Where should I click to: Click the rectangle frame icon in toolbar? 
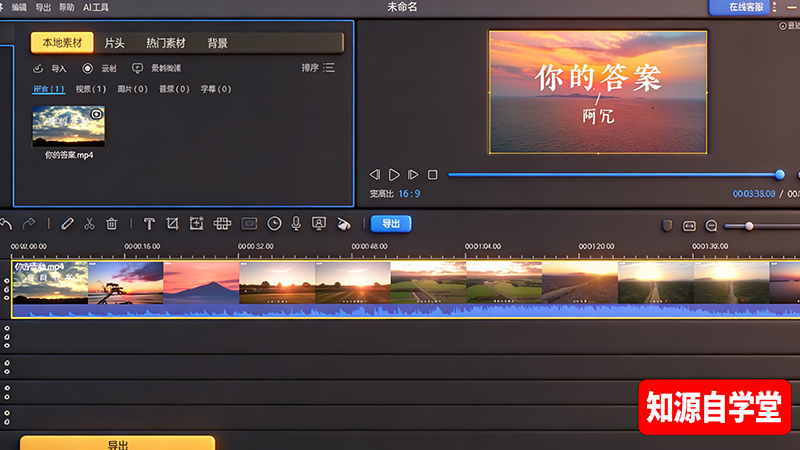(x=249, y=223)
